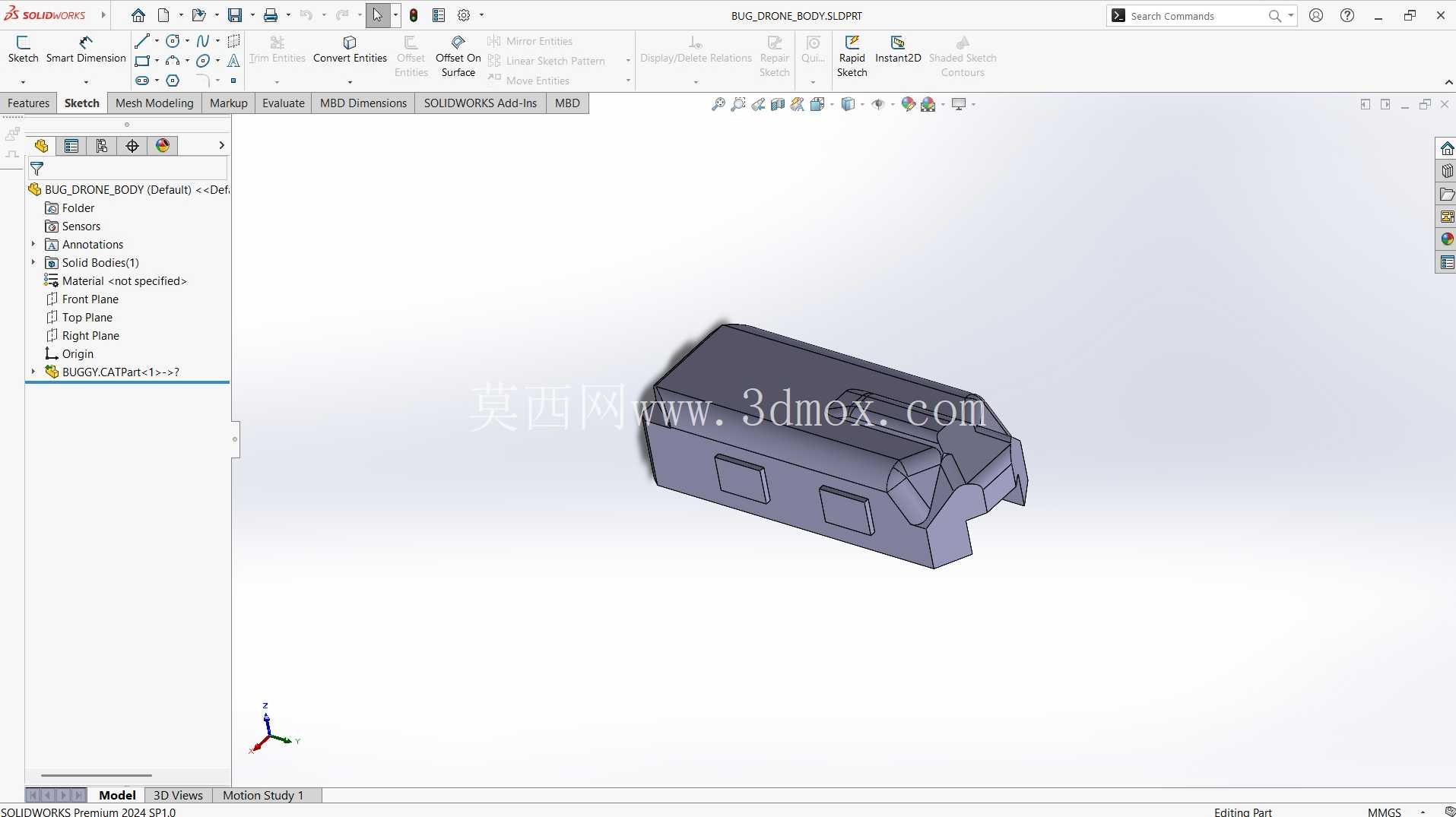Viewport: 1456px width, 817px height.
Task: Switch to Mesh Modeling tab
Action: point(154,103)
